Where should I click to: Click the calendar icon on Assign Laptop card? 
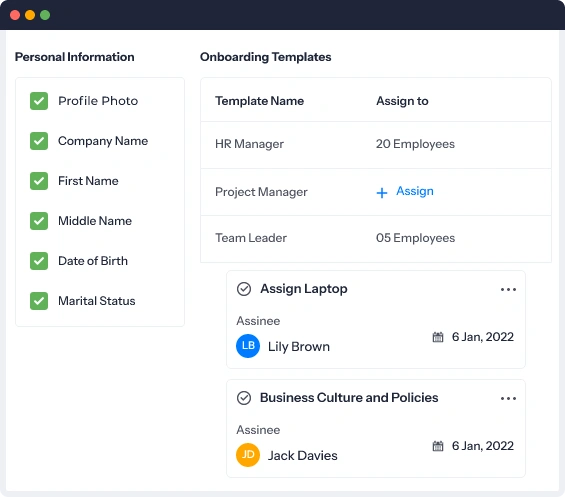[x=438, y=337]
